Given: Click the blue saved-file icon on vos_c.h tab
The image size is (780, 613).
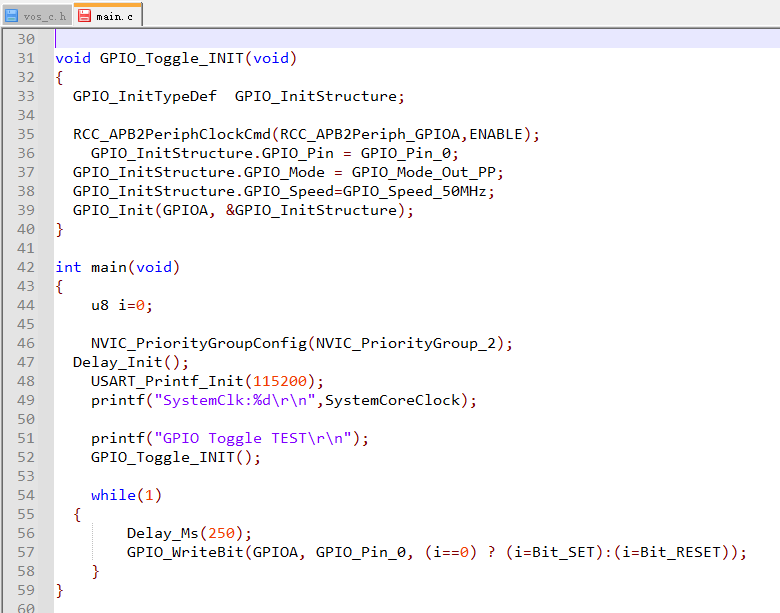Looking at the screenshot, I should (12, 16).
